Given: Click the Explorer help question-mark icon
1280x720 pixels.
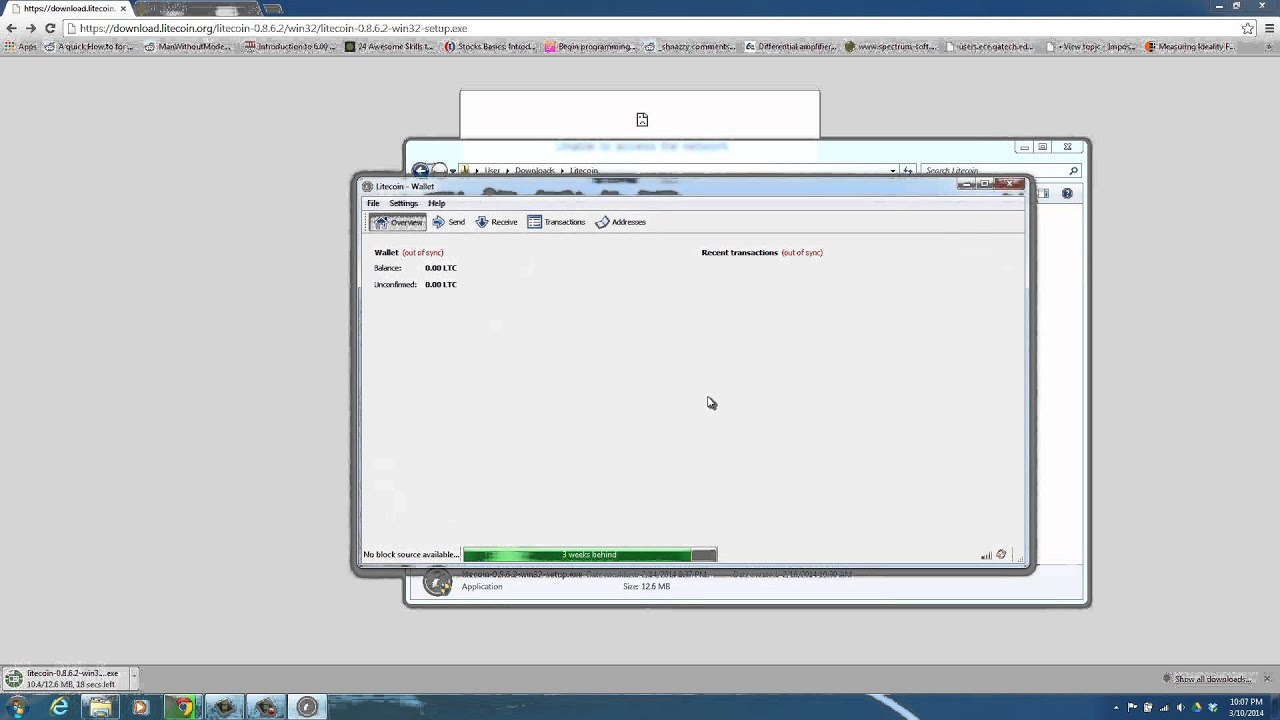Looking at the screenshot, I should [1067, 193].
